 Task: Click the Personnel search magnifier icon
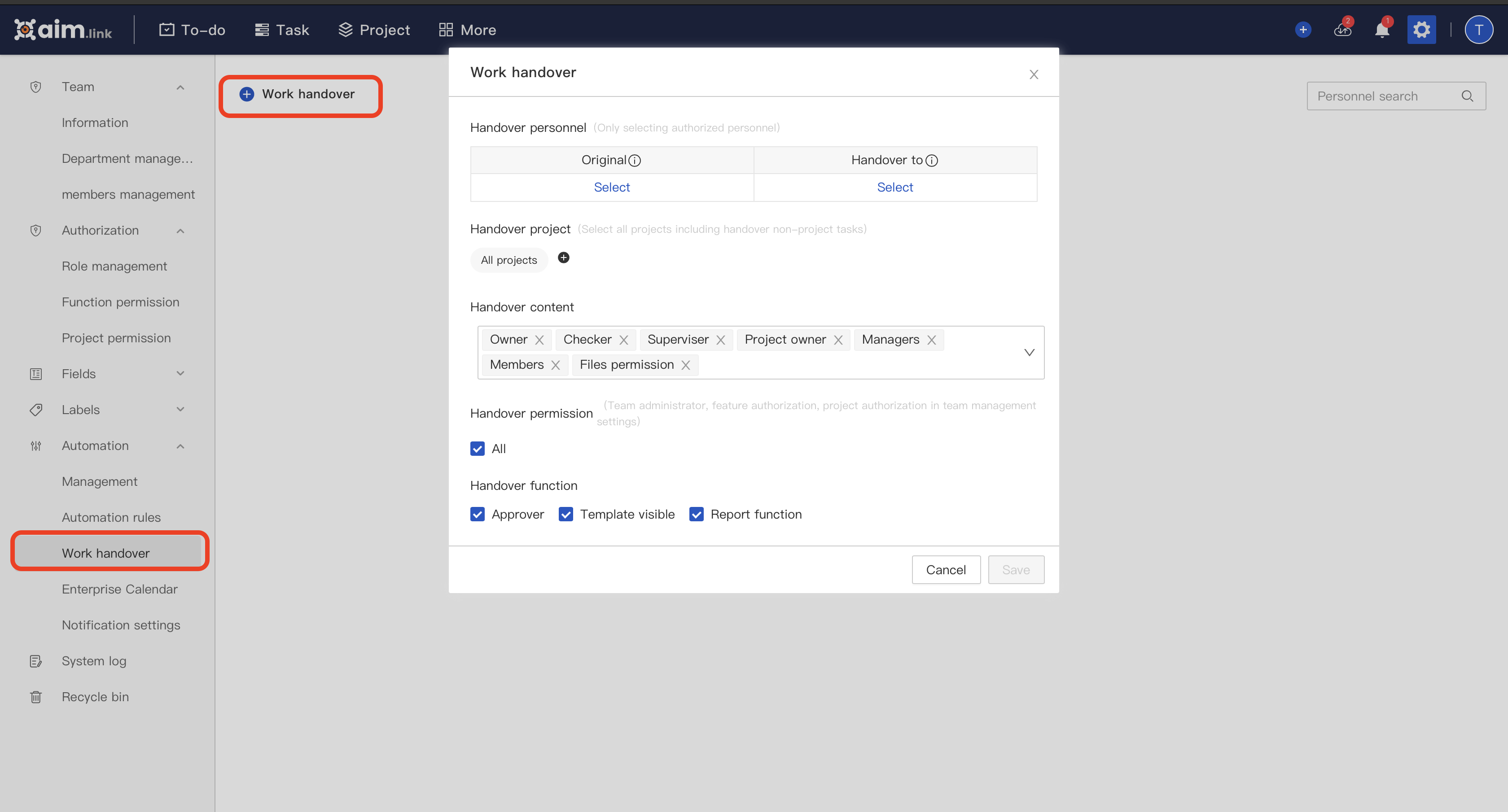point(1467,96)
